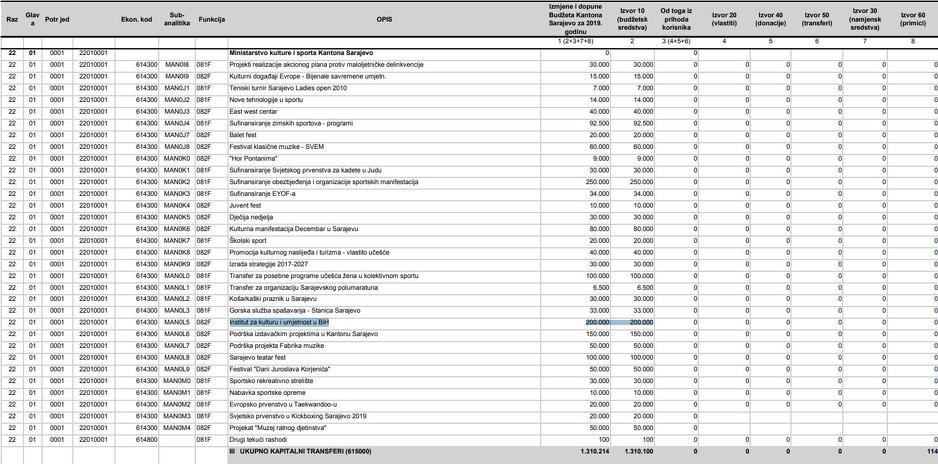Click the MAN0I8 sub-analitika code

[177, 65]
